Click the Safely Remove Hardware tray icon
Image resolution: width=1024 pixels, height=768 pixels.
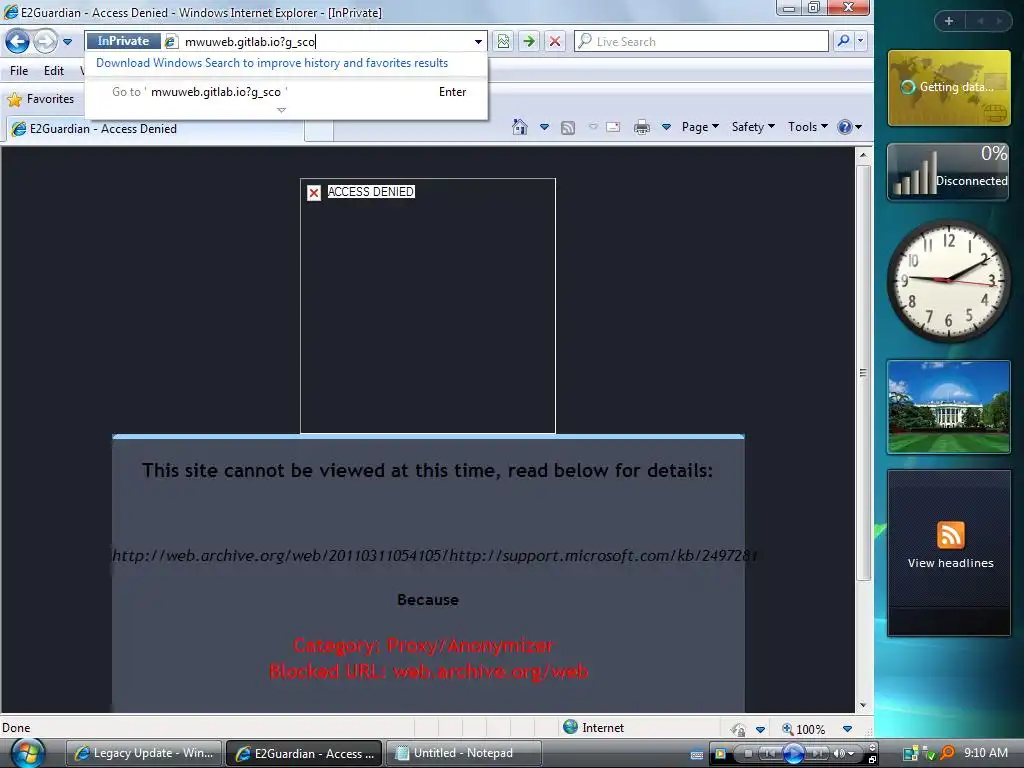pos(929,754)
